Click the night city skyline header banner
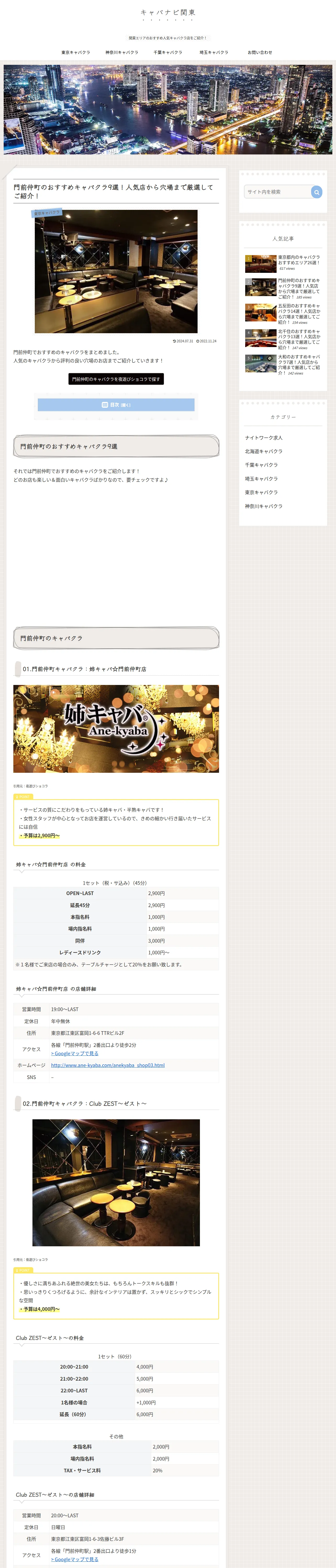 168,109
